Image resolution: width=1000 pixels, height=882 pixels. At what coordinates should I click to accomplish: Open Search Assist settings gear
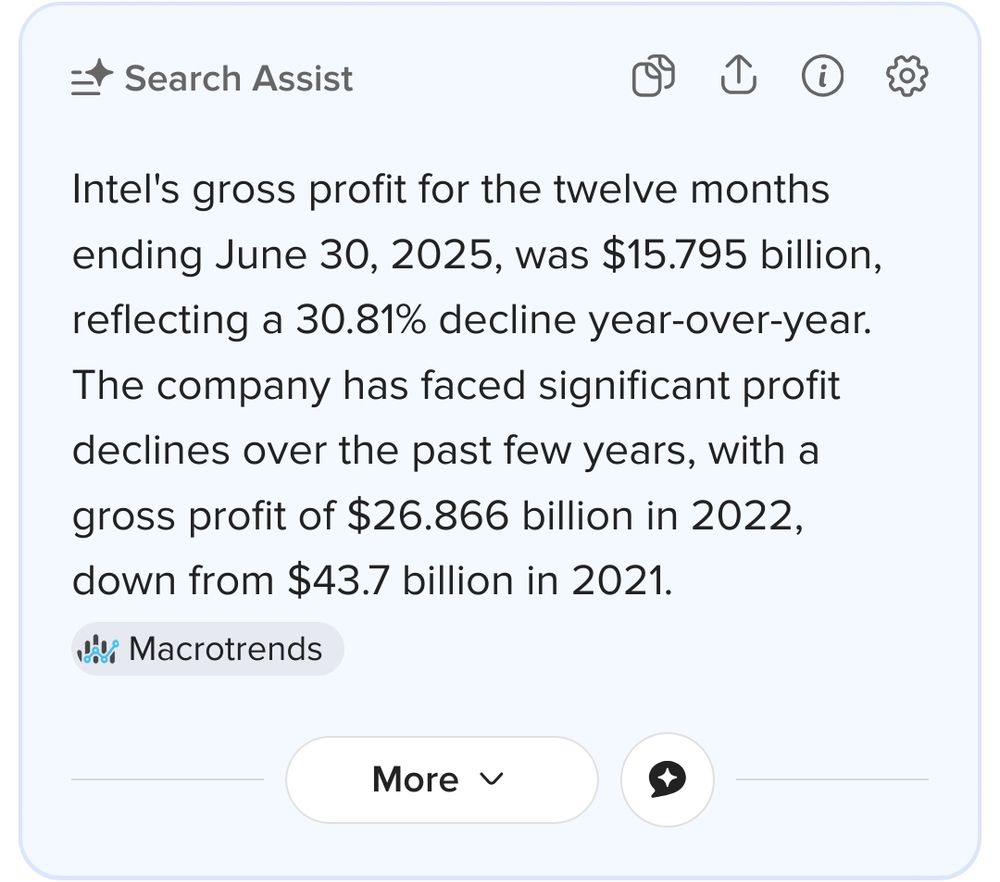[x=907, y=76]
